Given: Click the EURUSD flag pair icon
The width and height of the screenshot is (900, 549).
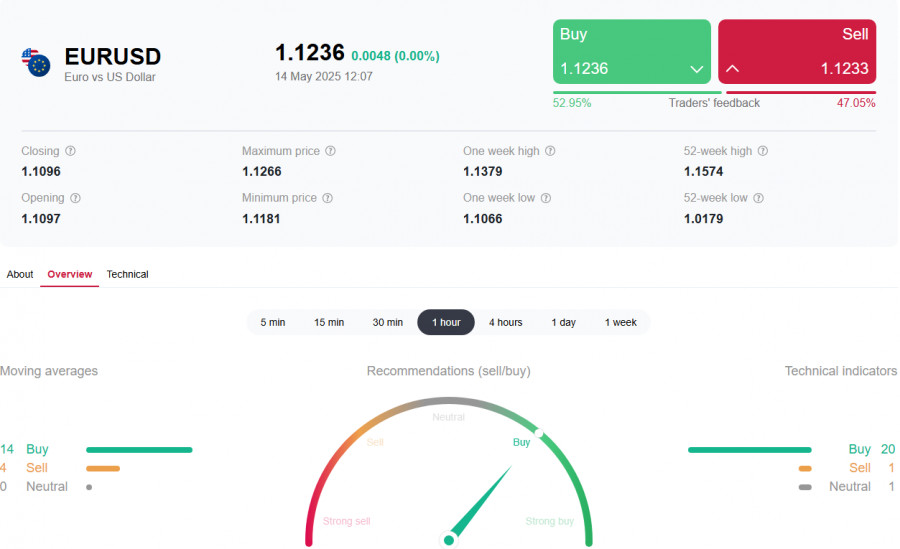Looking at the screenshot, I should point(36,63).
